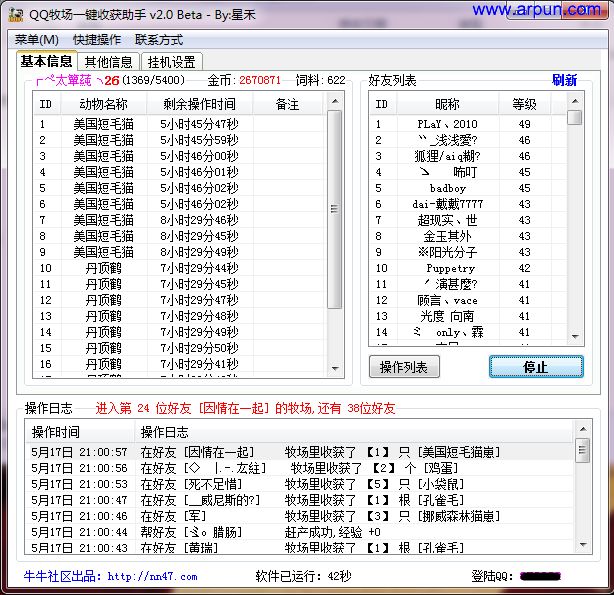
Task: Select the log entry at 21:00:44 赶产成功
Action: tap(300, 532)
